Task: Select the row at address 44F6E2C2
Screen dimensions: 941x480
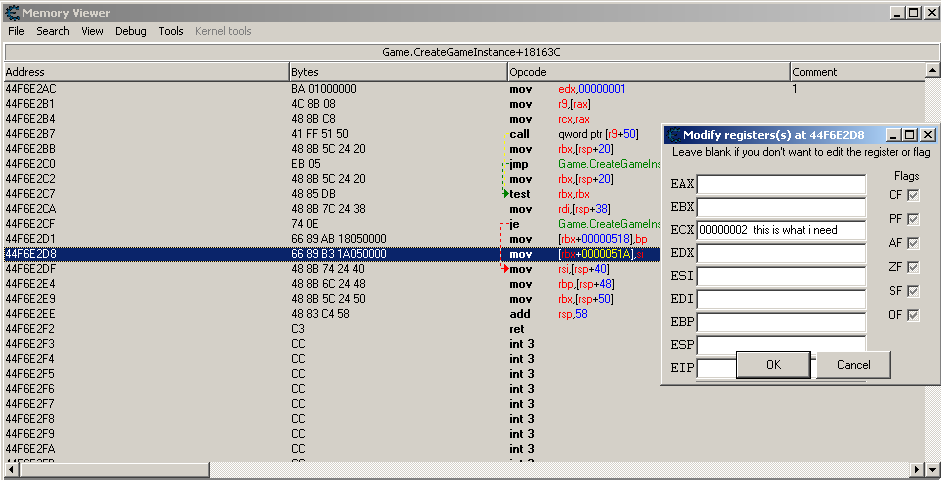Action: [x=333, y=179]
